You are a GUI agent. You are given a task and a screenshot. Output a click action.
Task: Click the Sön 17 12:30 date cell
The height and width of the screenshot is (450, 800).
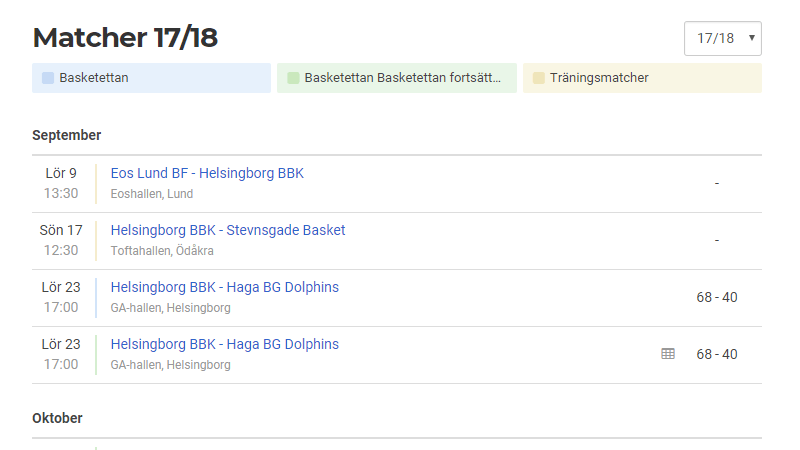click(x=61, y=240)
